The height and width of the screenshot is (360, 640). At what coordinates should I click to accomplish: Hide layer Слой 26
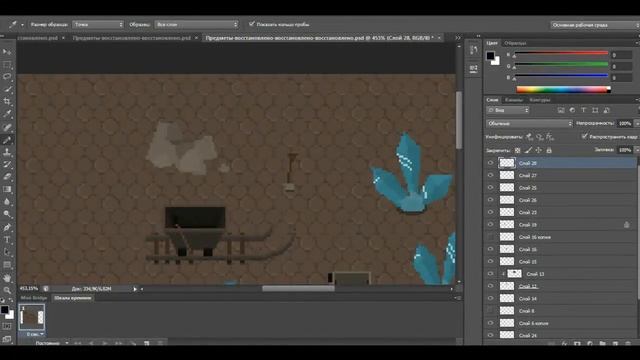pyautogui.click(x=490, y=200)
